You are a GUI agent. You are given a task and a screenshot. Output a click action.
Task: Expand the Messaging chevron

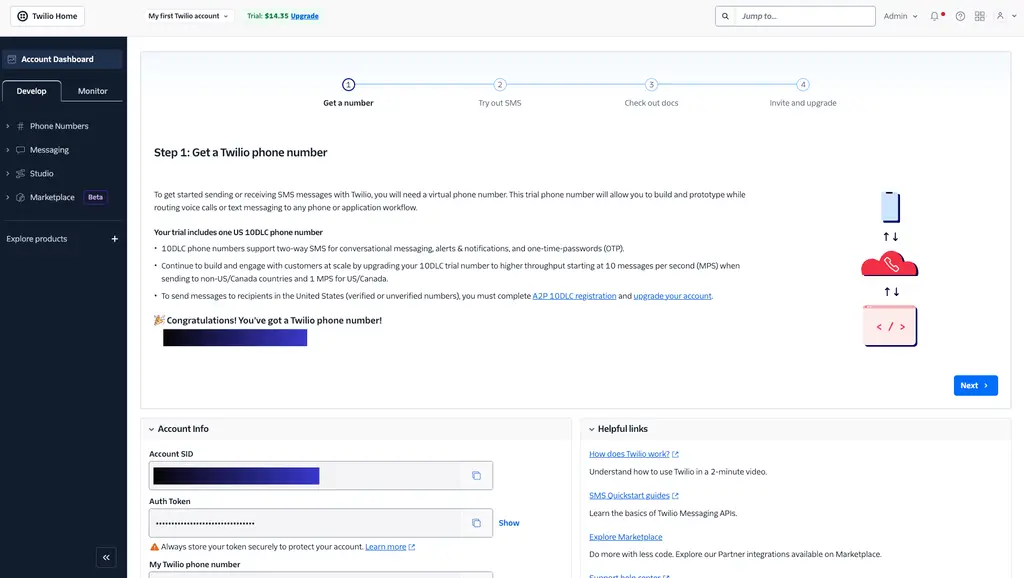pyautogui.click(x=8, y=150)
